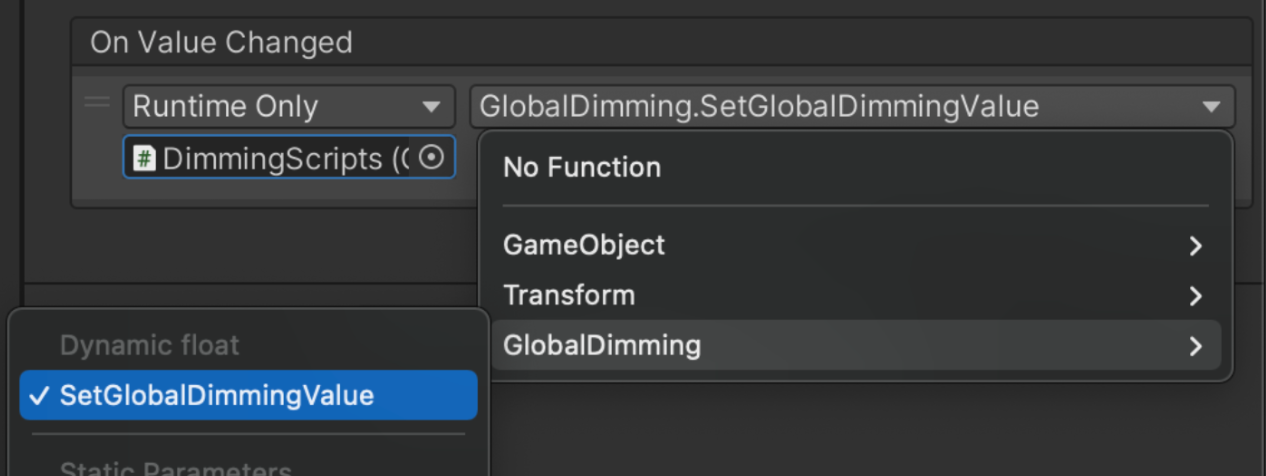
Task: Click the checkmark next to SetGlobalDimmingValue
Action: 38,395
